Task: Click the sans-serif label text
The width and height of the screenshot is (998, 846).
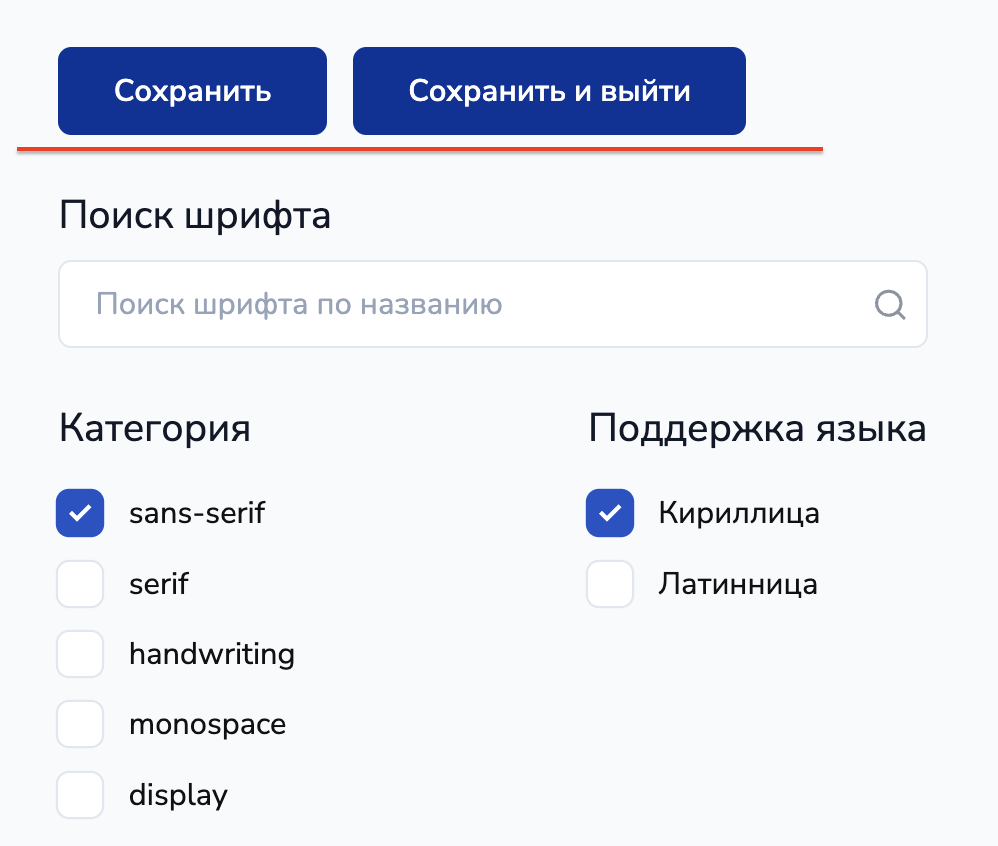Action: [x=197, y=513]
